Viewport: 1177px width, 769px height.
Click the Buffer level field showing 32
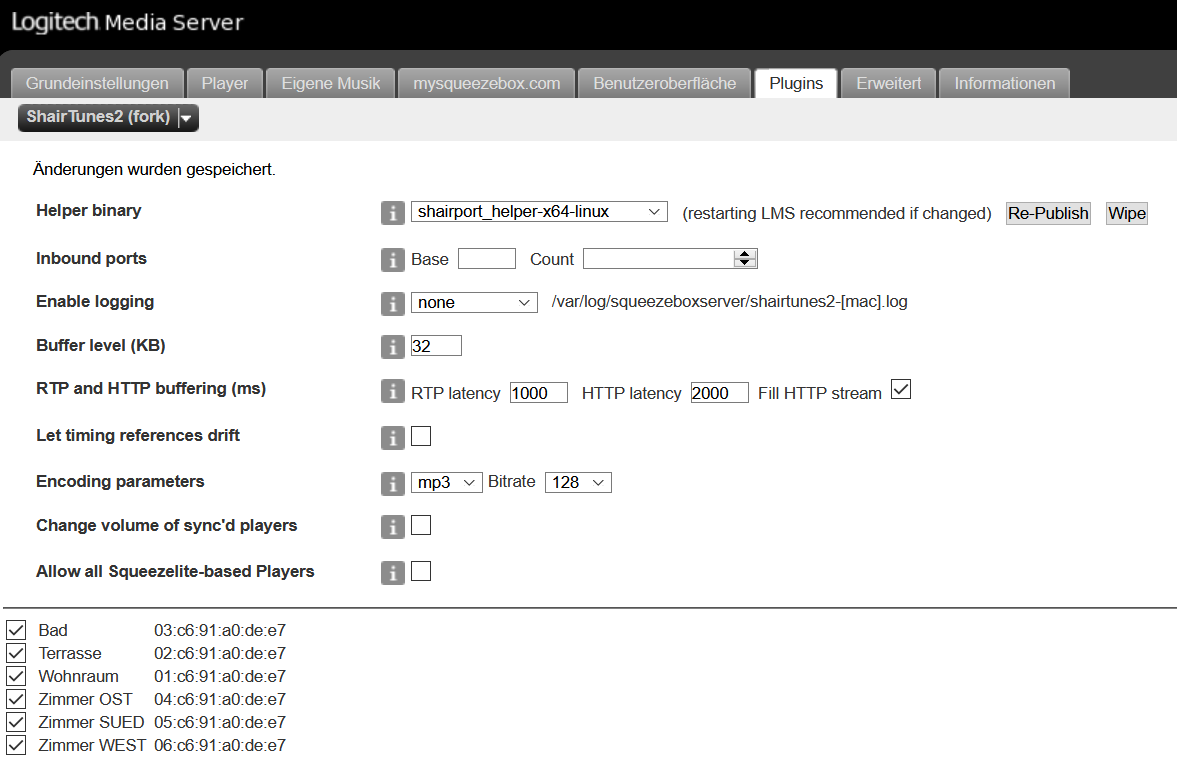click(436, 345)
